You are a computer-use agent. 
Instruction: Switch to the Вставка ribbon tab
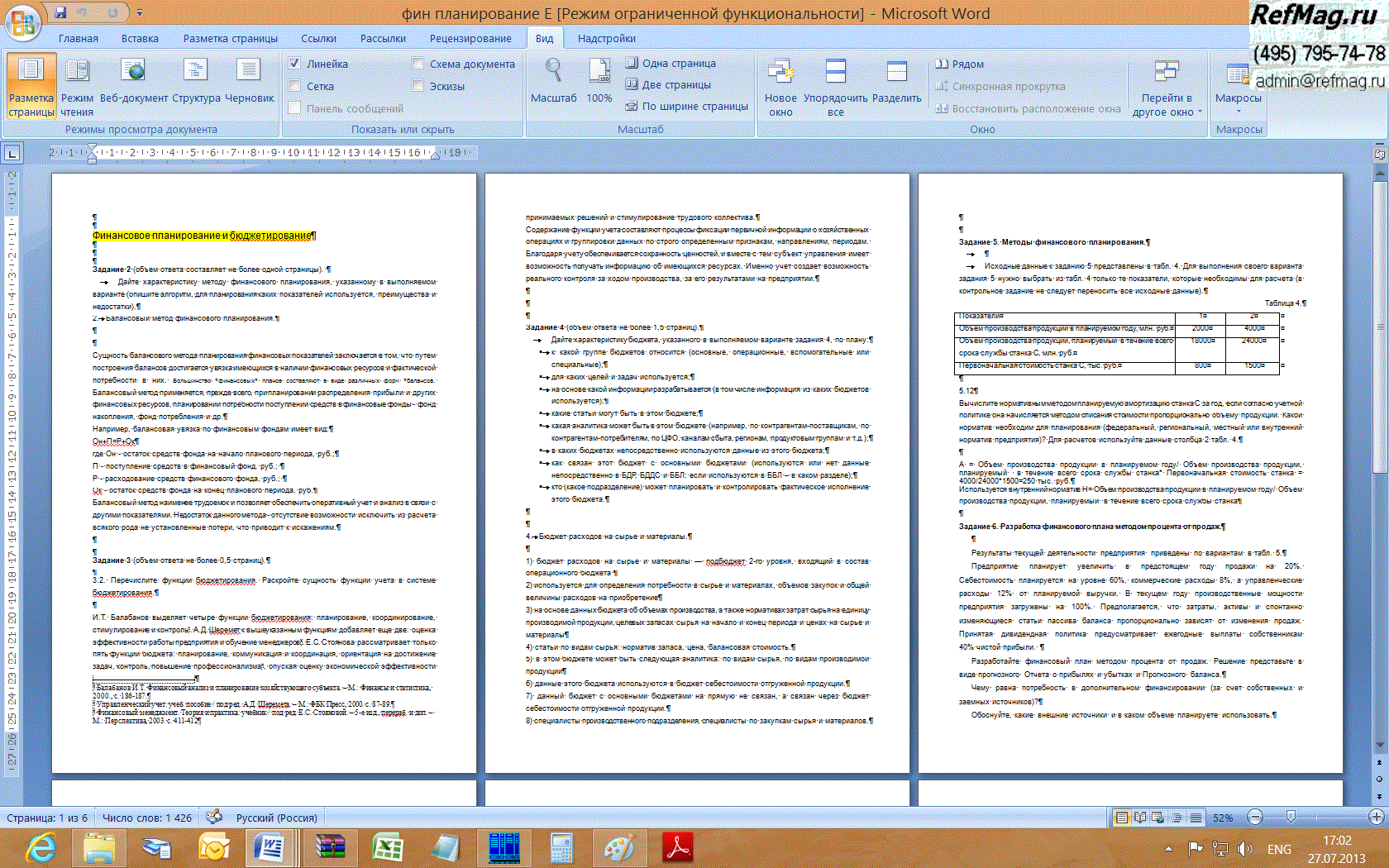[140, 38]
